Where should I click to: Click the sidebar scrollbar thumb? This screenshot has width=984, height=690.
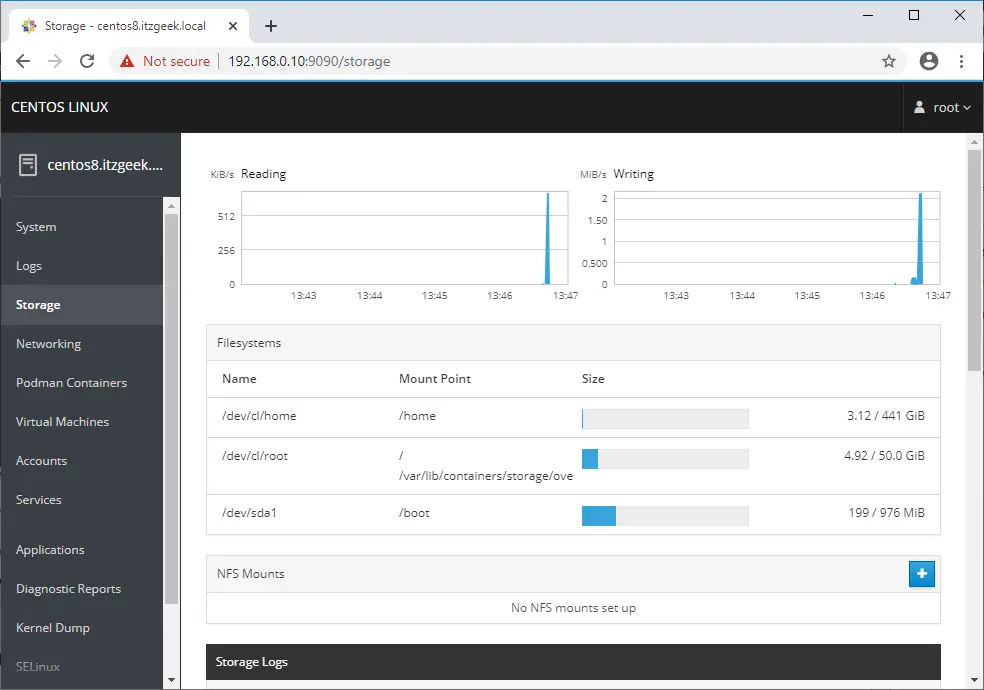click(x=171, y=409)
